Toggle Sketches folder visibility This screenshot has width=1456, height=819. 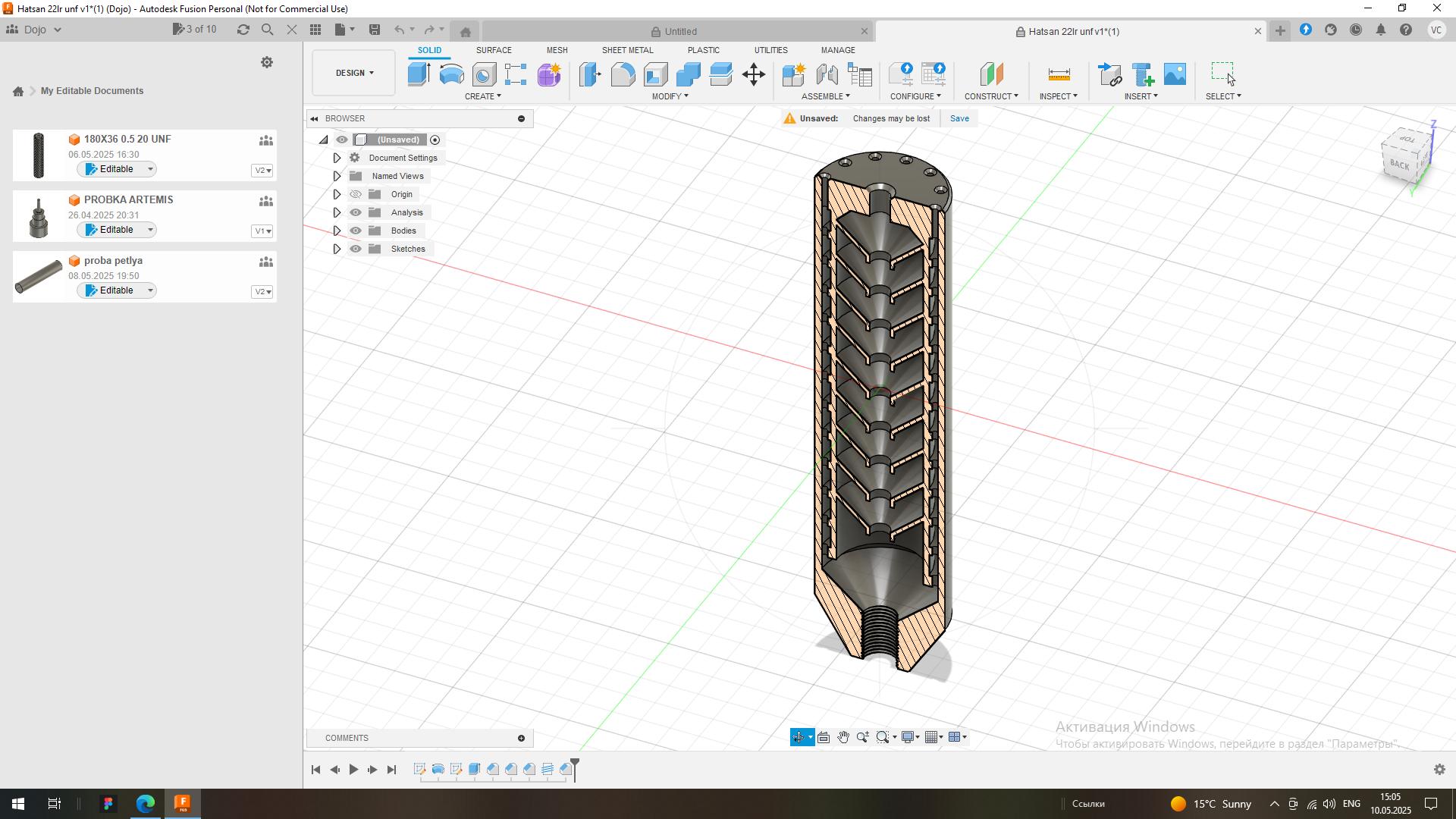coord(356,249)
